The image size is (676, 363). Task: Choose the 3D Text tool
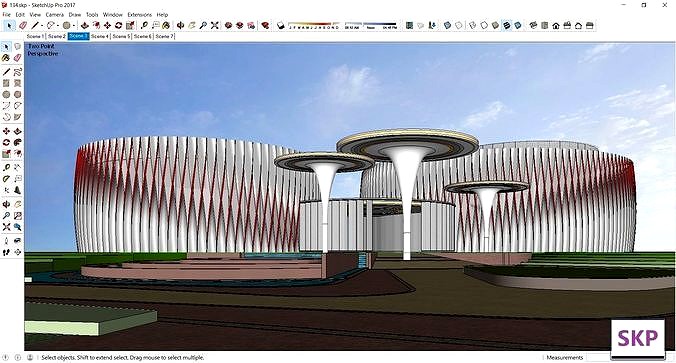[17, 190]
